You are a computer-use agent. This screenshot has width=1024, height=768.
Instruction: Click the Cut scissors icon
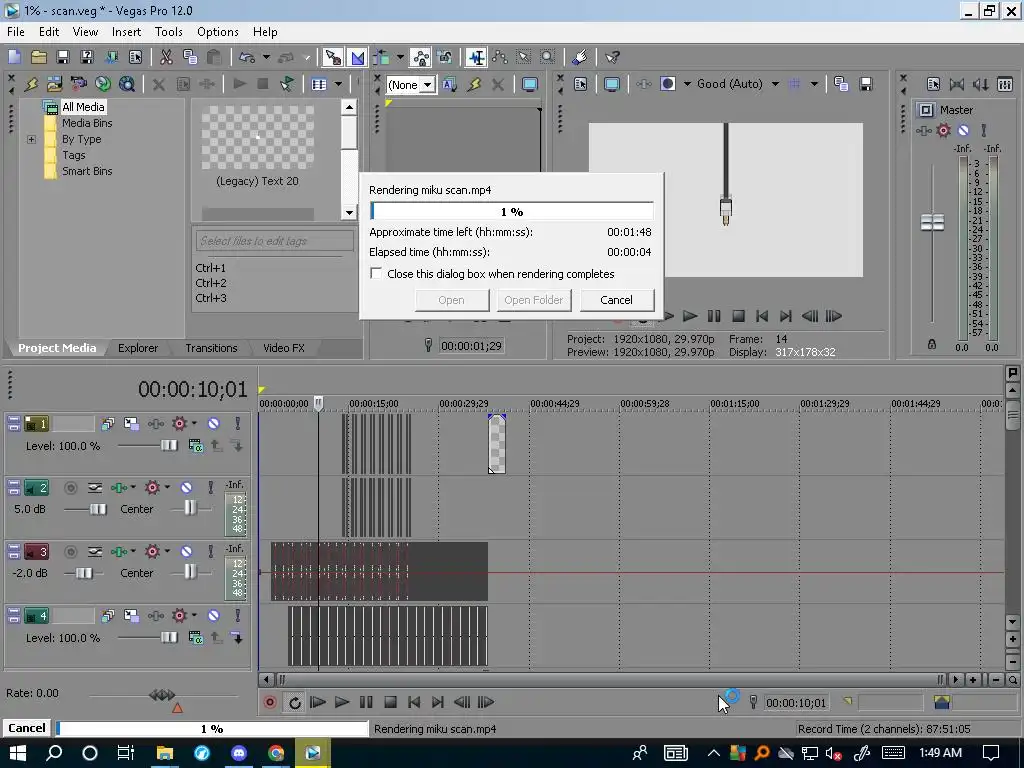click(167, 57)
